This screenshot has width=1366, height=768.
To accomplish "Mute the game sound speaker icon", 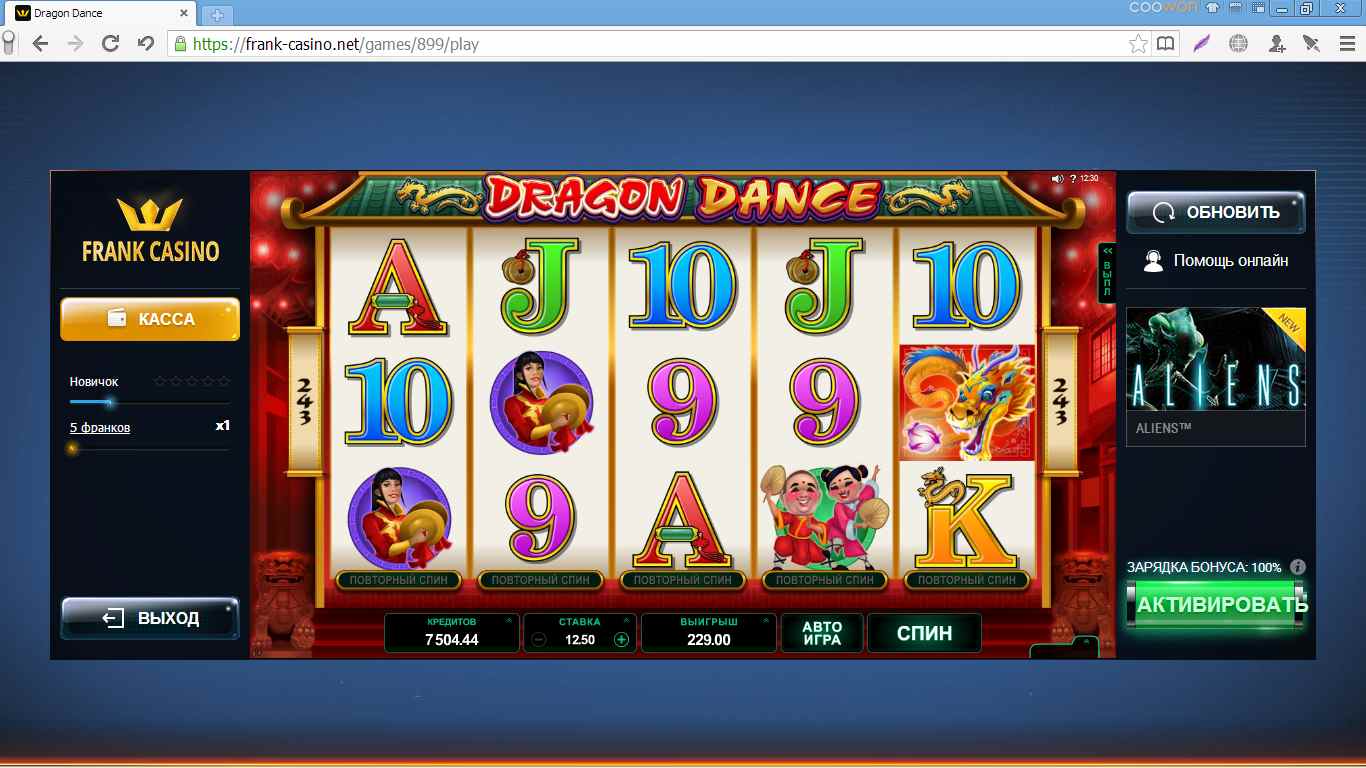I will (x=1057, y=179).
